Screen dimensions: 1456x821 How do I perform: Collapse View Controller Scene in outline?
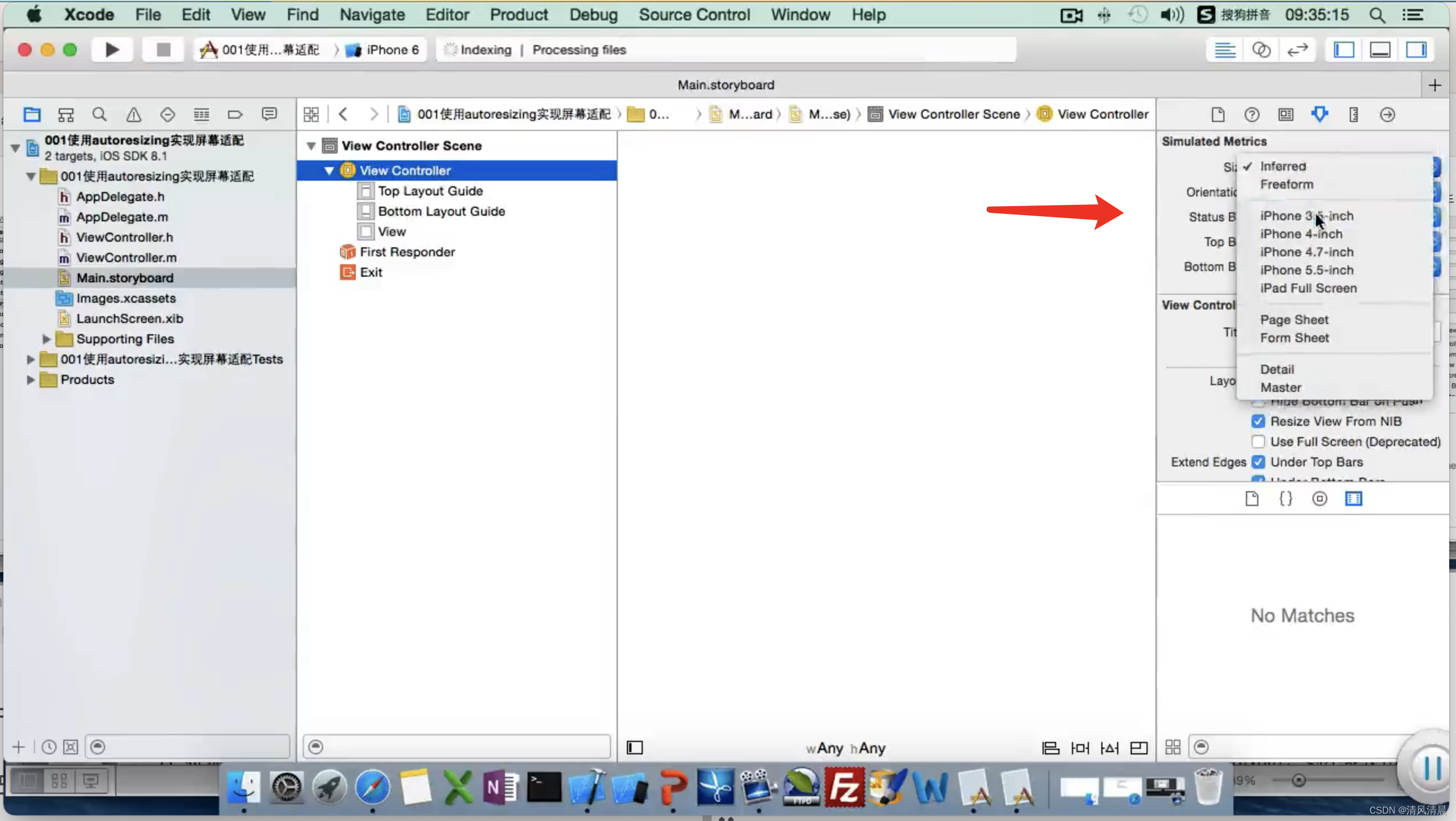click(x=311, y=146)
